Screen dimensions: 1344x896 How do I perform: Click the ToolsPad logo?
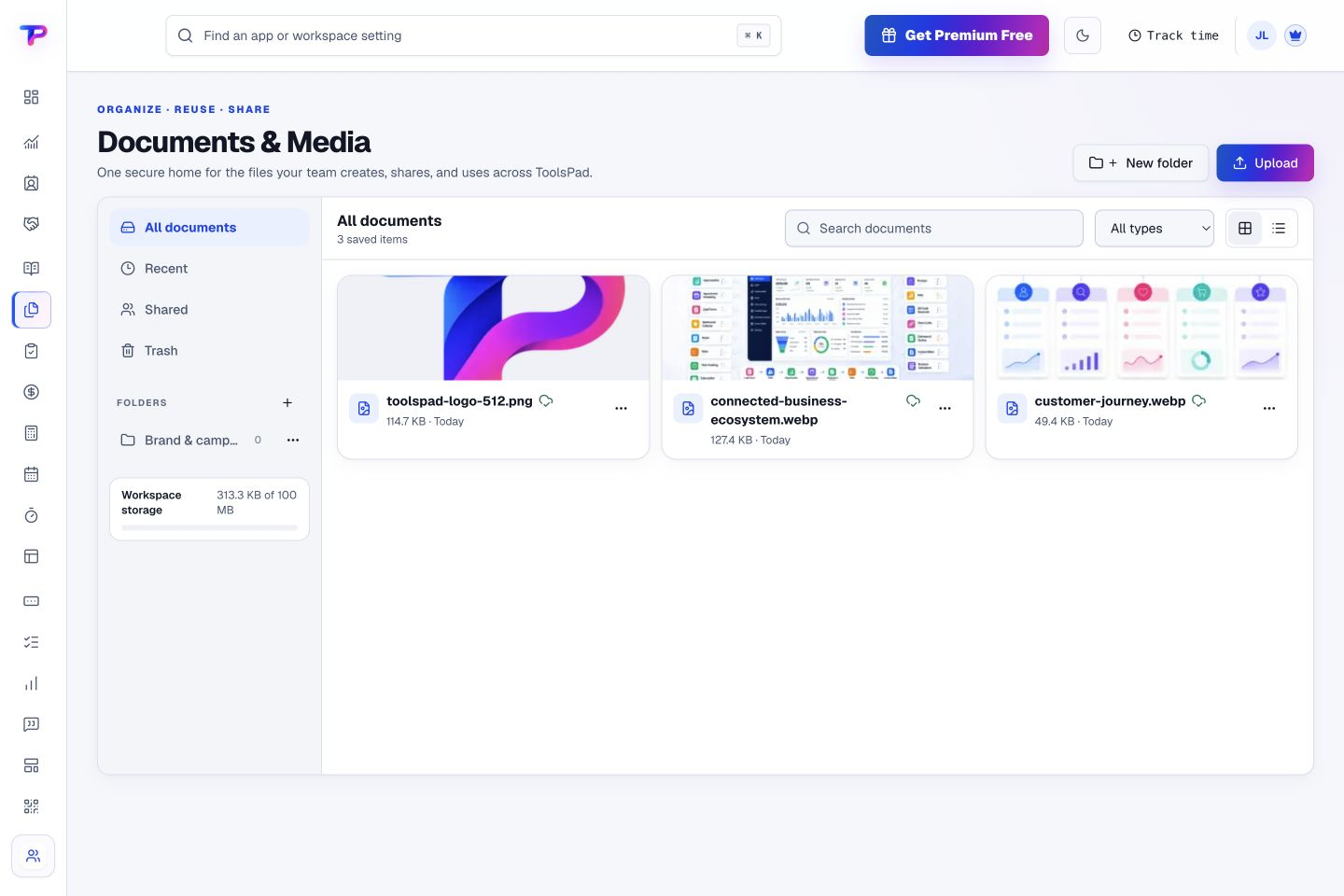tap(33, 35)
